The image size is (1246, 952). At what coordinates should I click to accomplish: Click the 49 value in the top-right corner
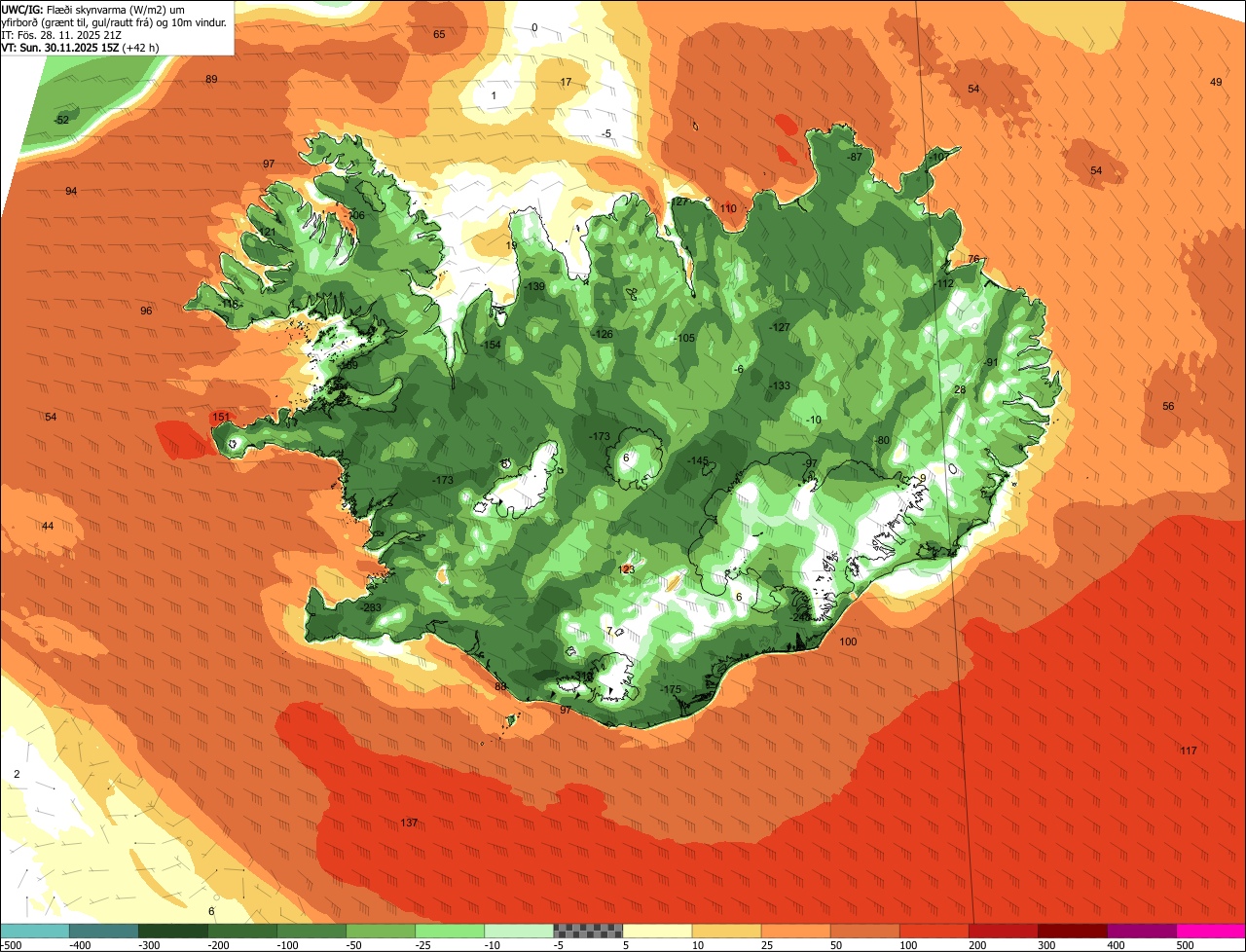1216,82
